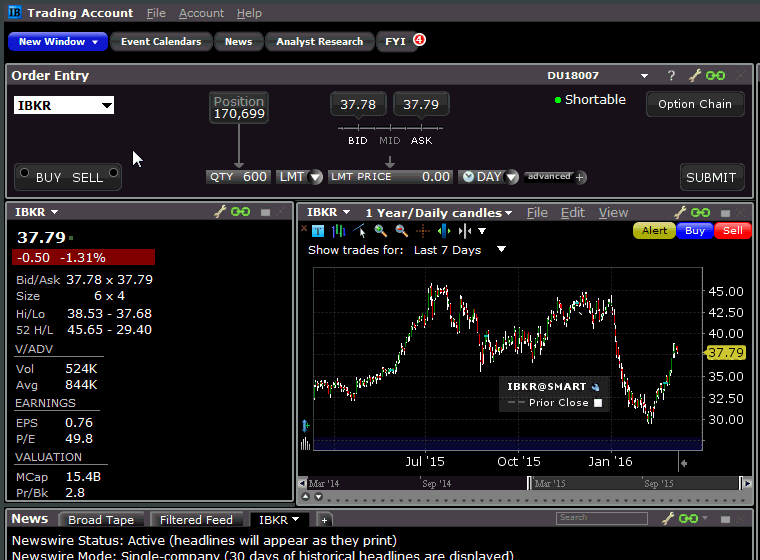
Task: Open Order Entry configuration wrench icon
Action: pyautogui.click(x=693, y=76)
